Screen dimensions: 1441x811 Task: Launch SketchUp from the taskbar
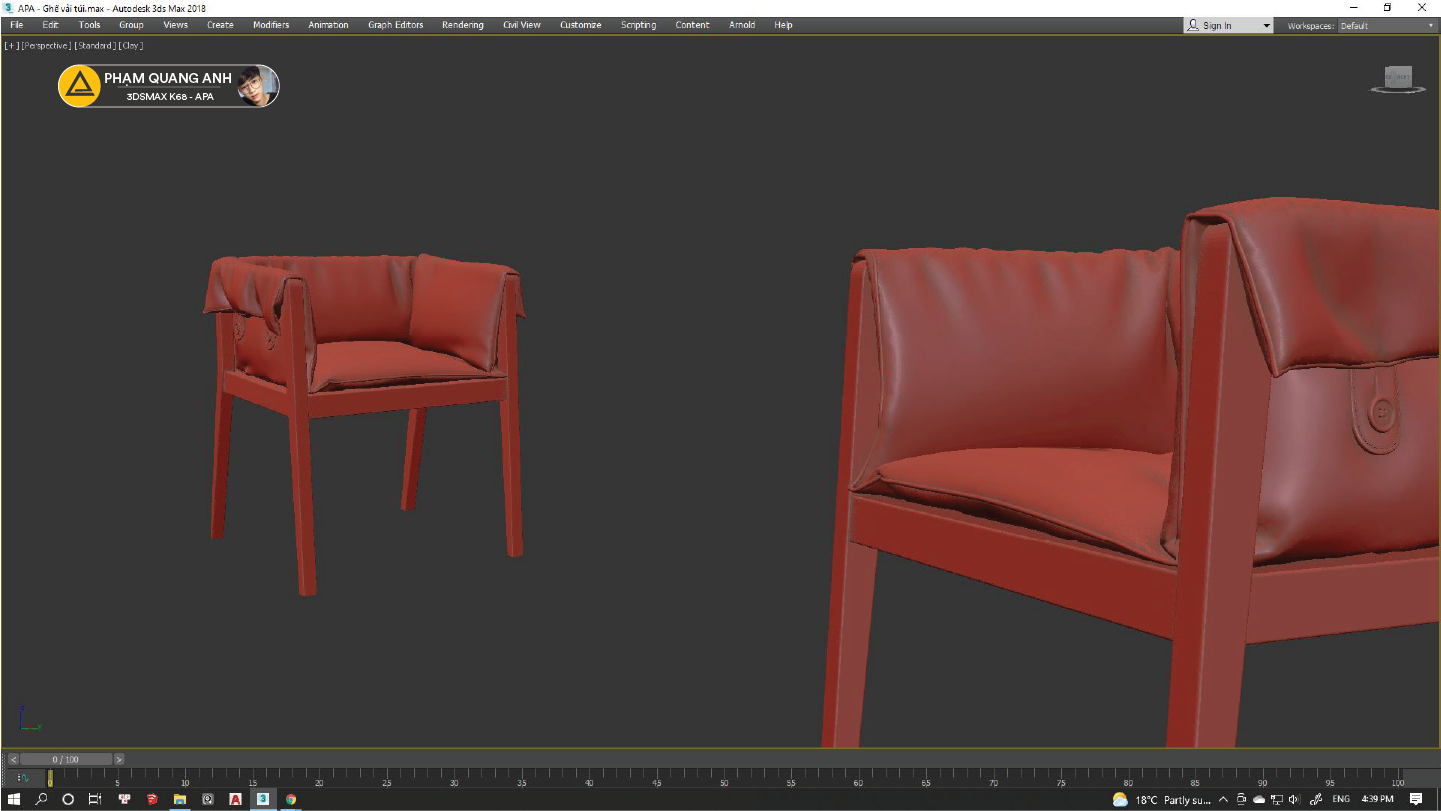coord(151,799)
